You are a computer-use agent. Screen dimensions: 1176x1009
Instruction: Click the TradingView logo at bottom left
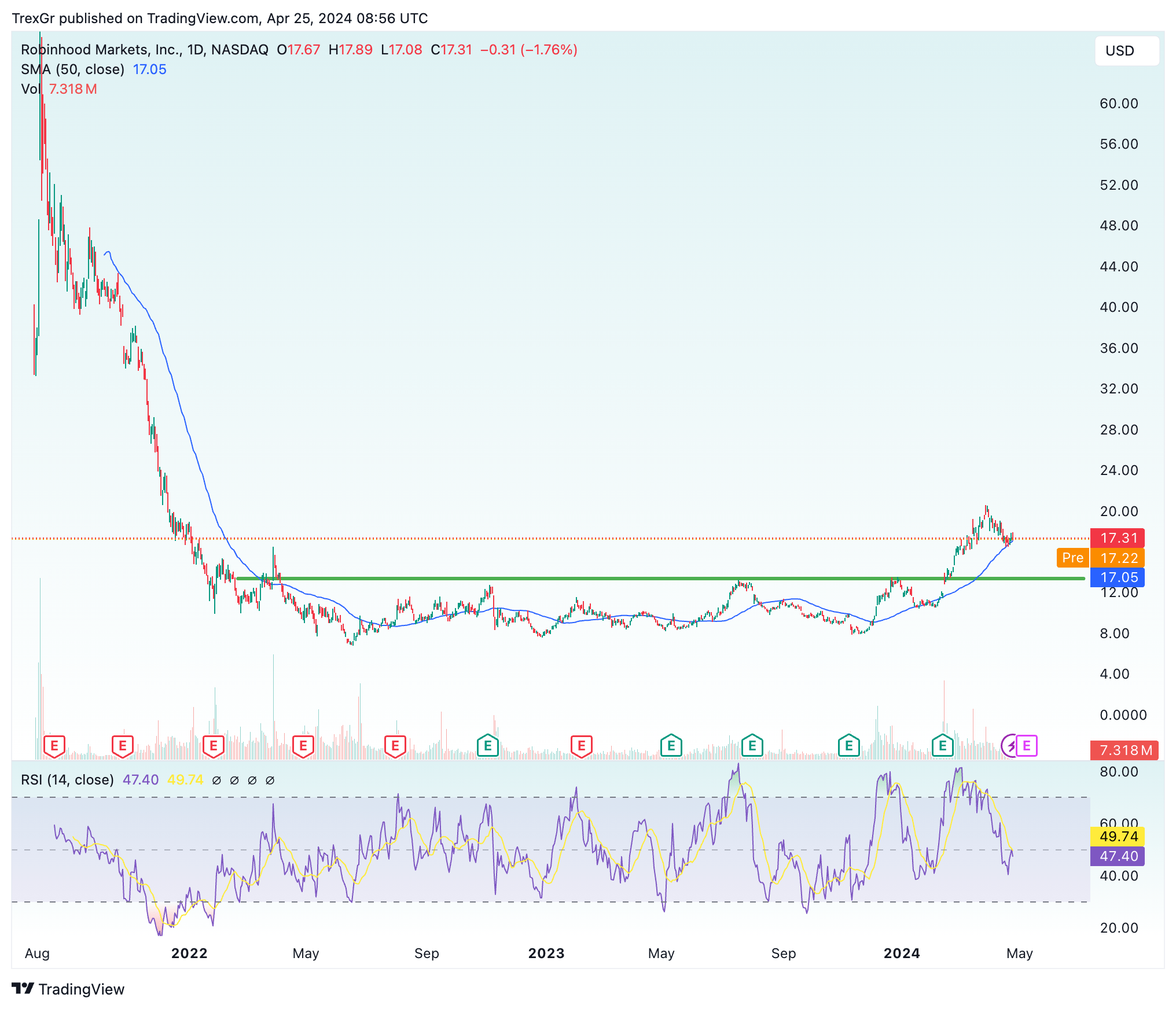pos(68,989)
